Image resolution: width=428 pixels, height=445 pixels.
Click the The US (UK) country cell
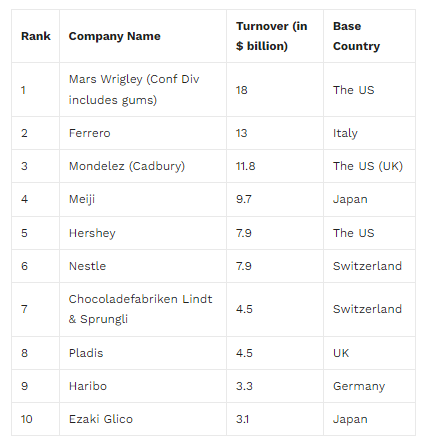[368, 166]
